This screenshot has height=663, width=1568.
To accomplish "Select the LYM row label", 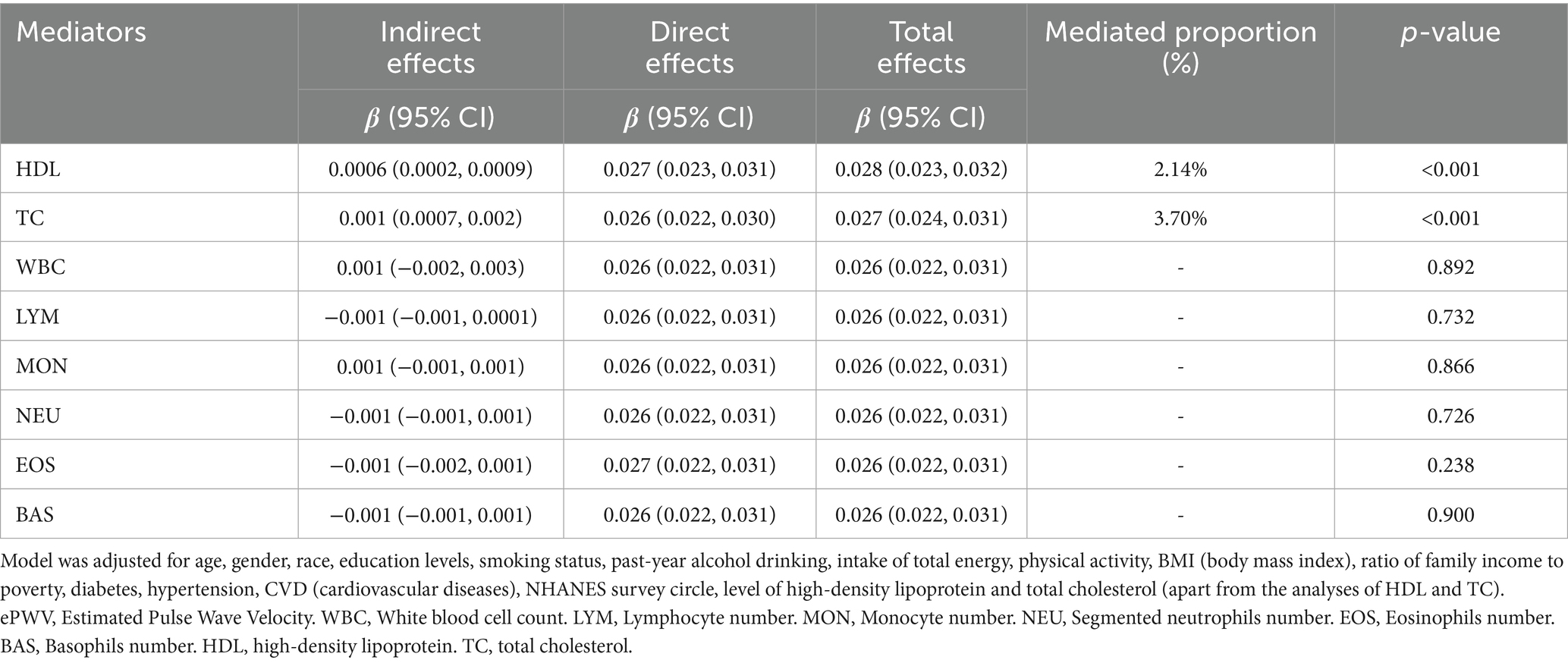I will 38,317.
